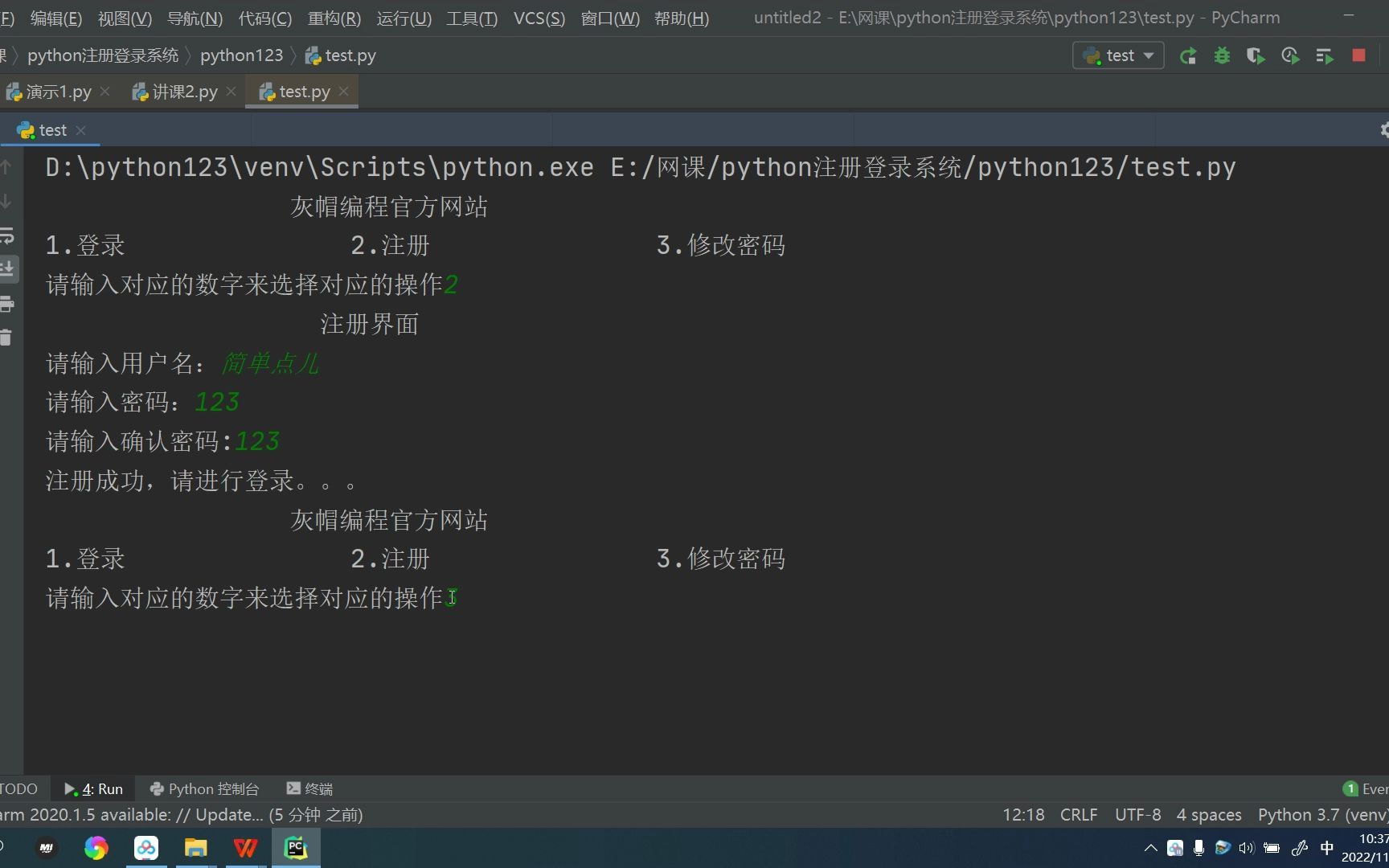
Task: Open the 编辑(E) menu
Action: click(56, 18)
